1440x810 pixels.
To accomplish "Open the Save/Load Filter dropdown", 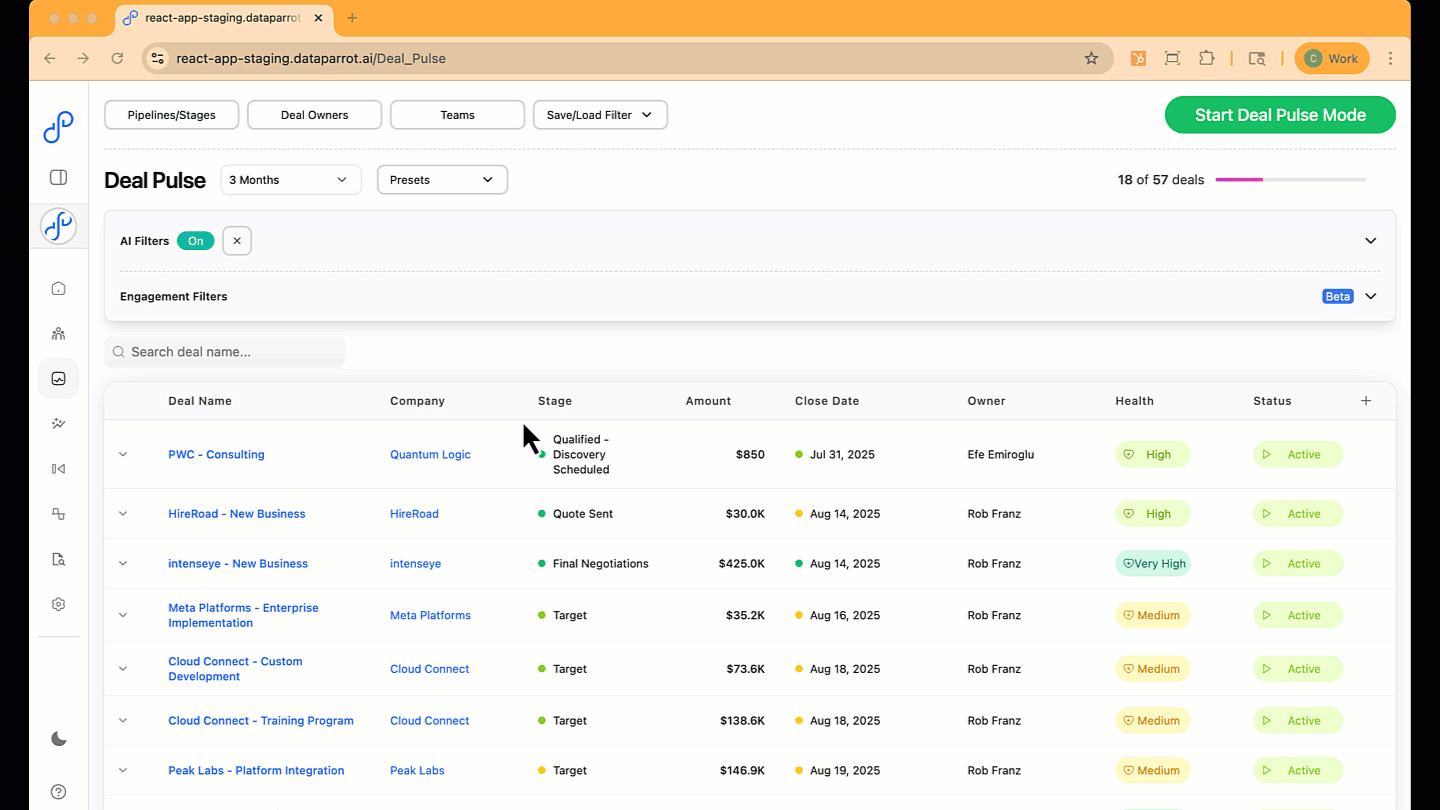I will pyautogui.click(x=600, y=114).
